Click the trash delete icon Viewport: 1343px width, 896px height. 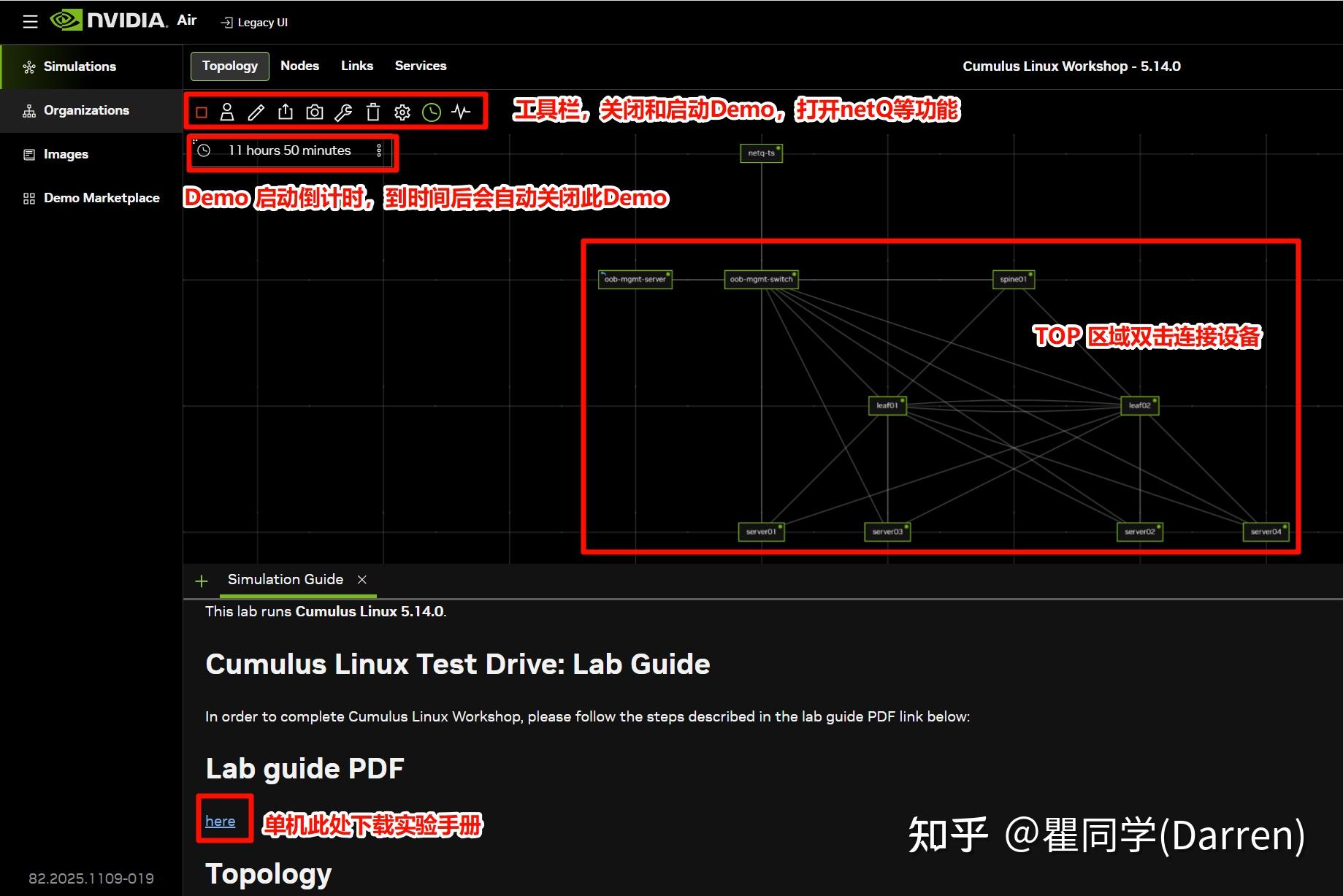pos(372,112)
